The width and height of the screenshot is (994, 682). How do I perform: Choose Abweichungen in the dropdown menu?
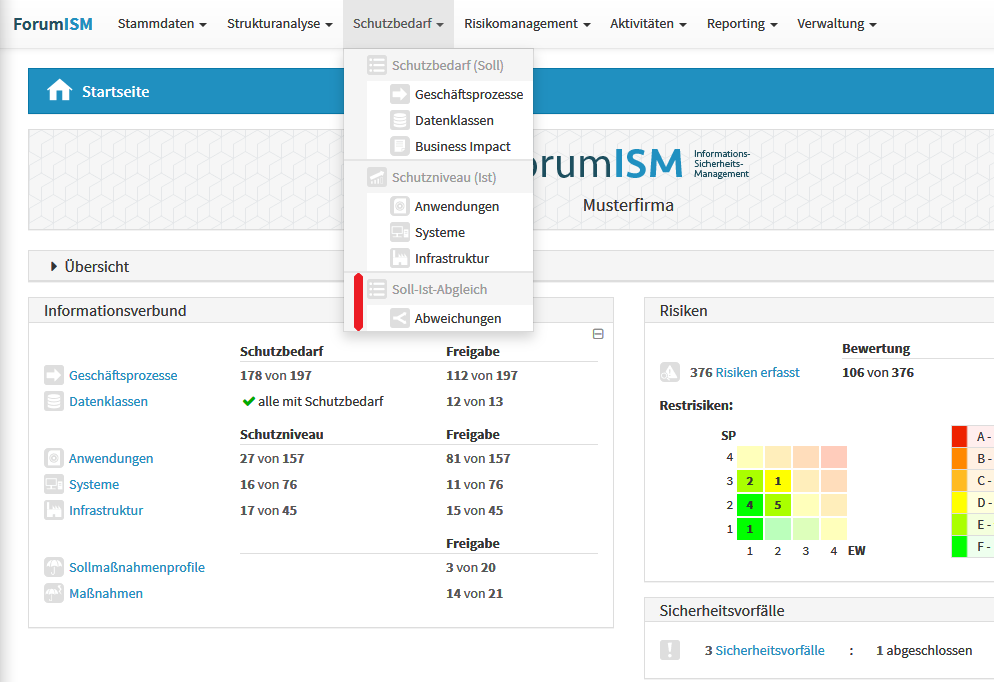457,318
